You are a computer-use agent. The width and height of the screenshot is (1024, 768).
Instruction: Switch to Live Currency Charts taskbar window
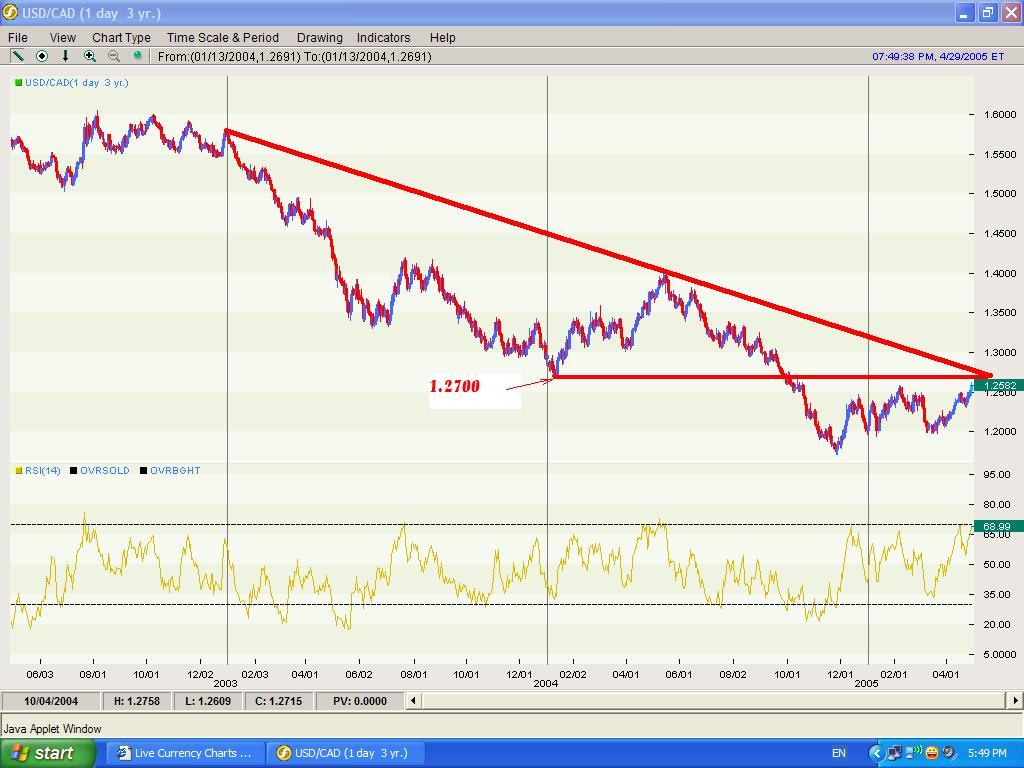click(185, 753)
